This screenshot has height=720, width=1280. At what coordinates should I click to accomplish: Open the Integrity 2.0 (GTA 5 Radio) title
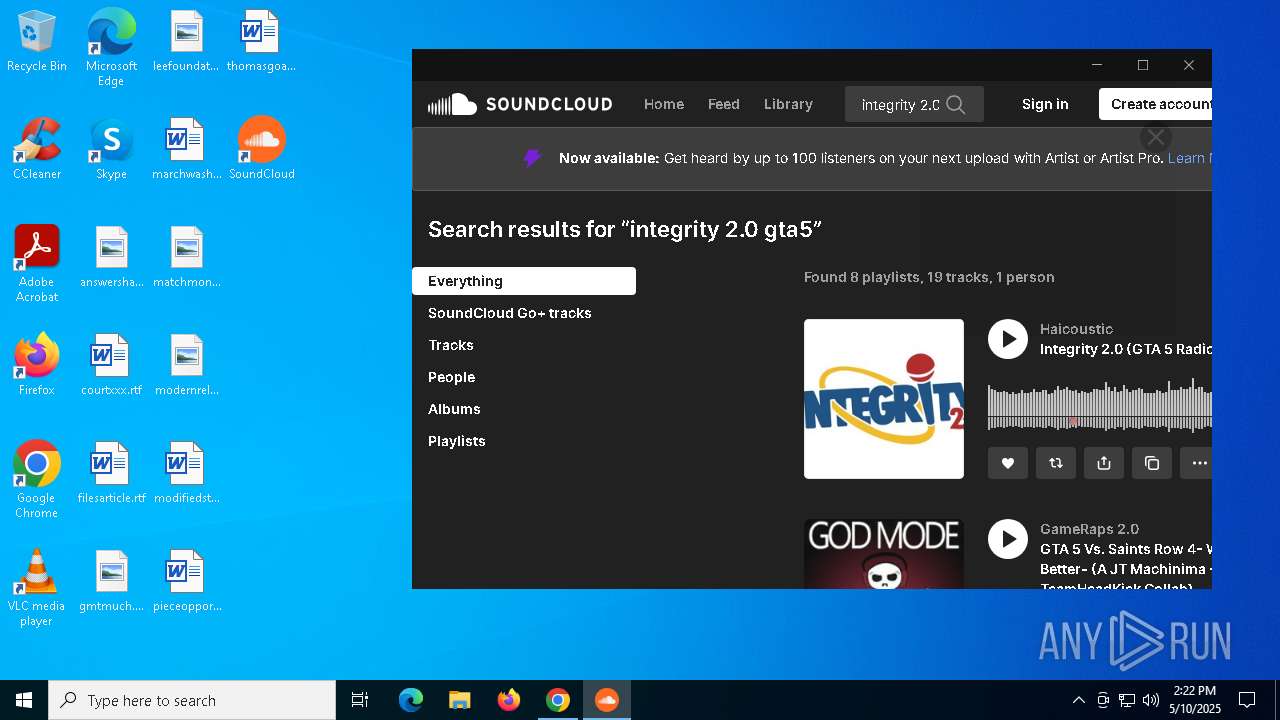point(1126,349)
